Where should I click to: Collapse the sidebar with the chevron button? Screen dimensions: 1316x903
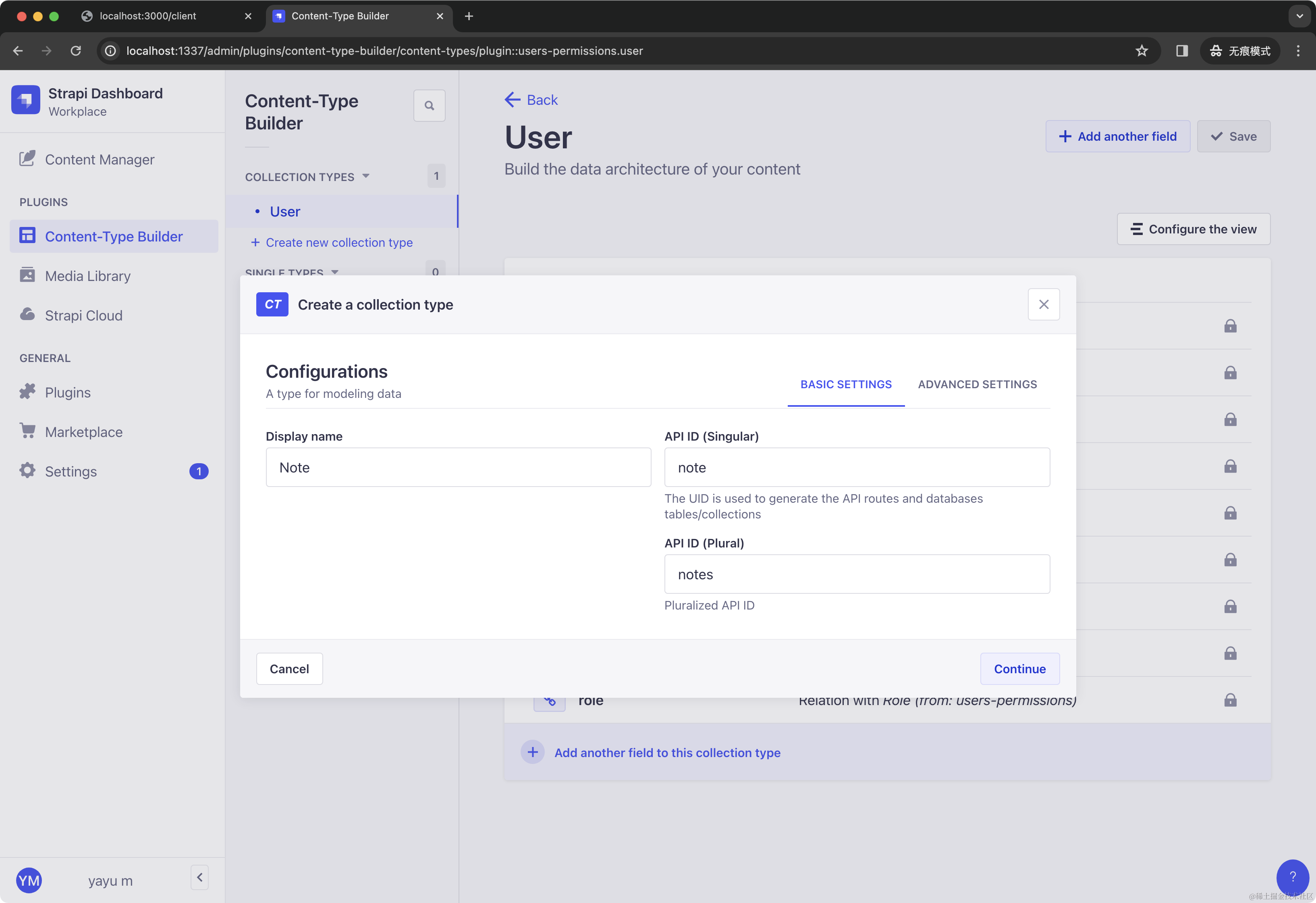pos(199,878)
